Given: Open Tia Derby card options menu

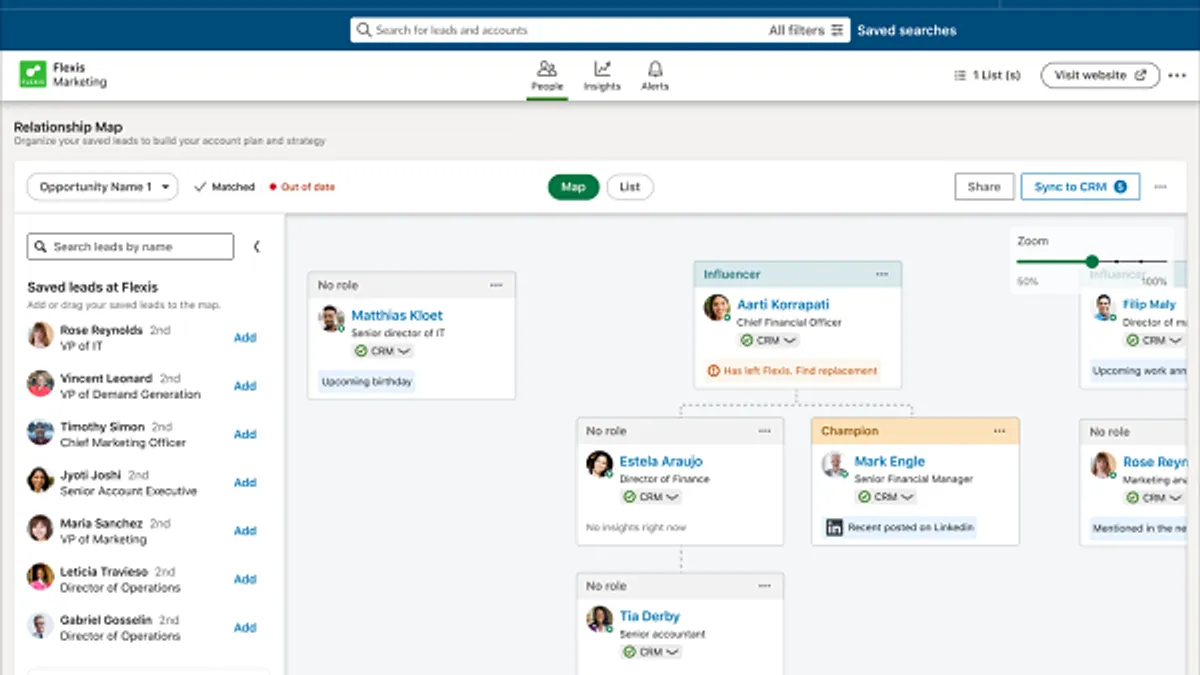Looking at the screenshot, I should [765, 586].
